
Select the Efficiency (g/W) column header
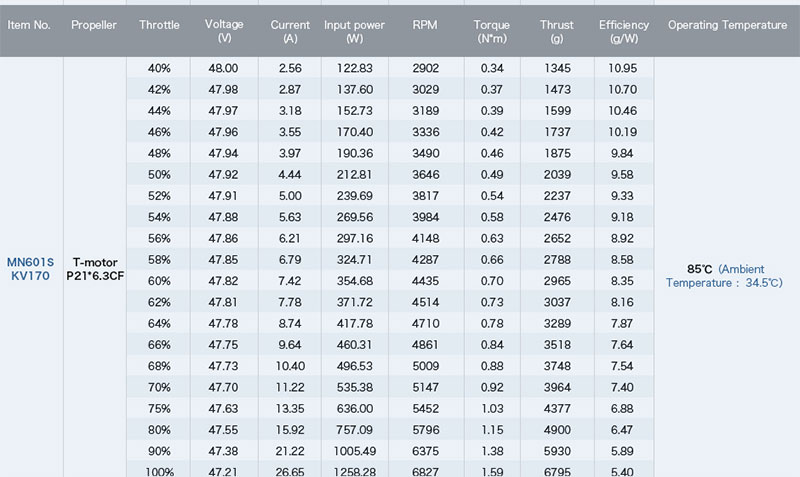[623, 30]
